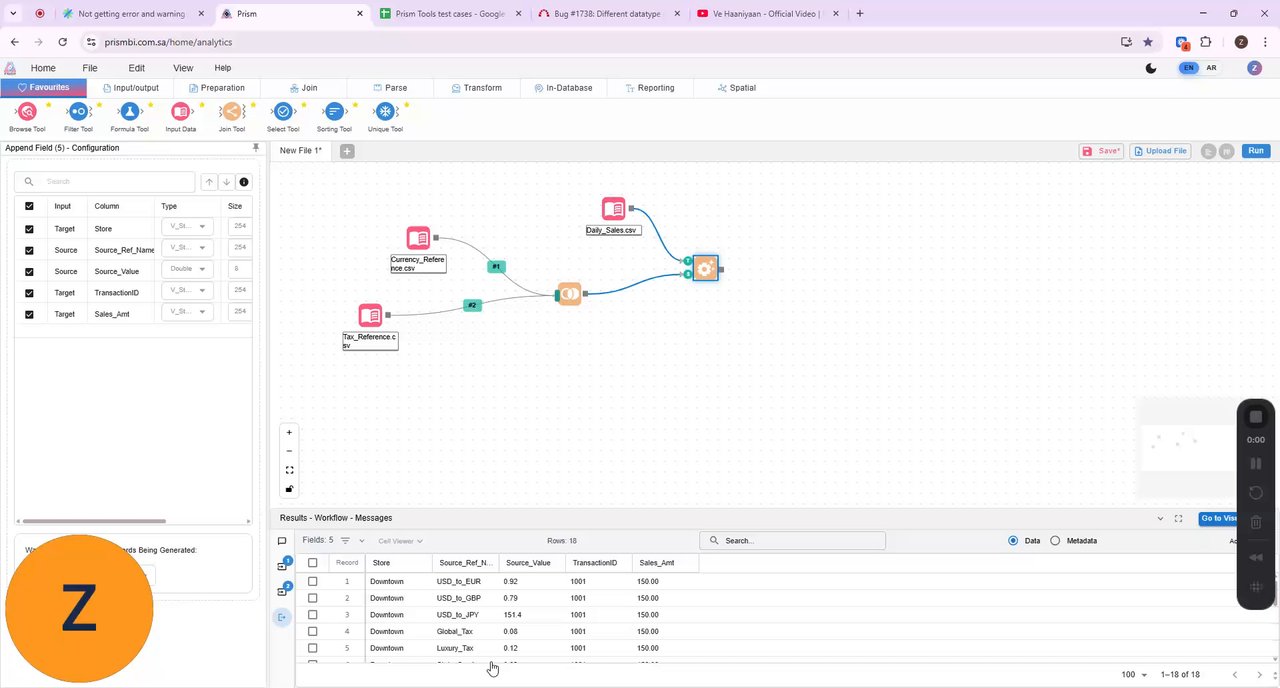This screenshot has height=688, width=1280.
Task: Open the Transform tab
Action: point(476,88)
